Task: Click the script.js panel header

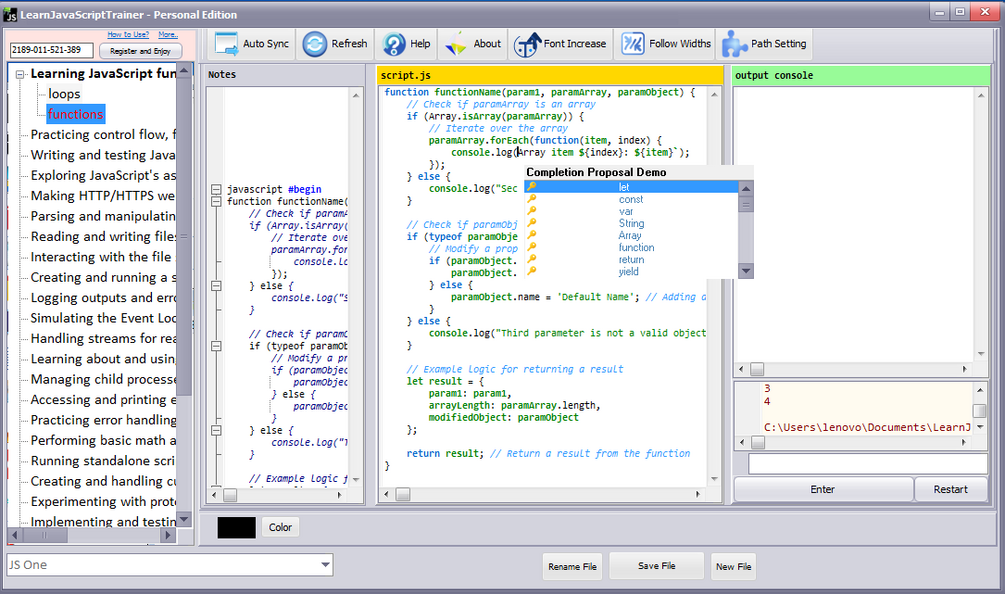Action: pyautogui.click(x=549, y=75)
